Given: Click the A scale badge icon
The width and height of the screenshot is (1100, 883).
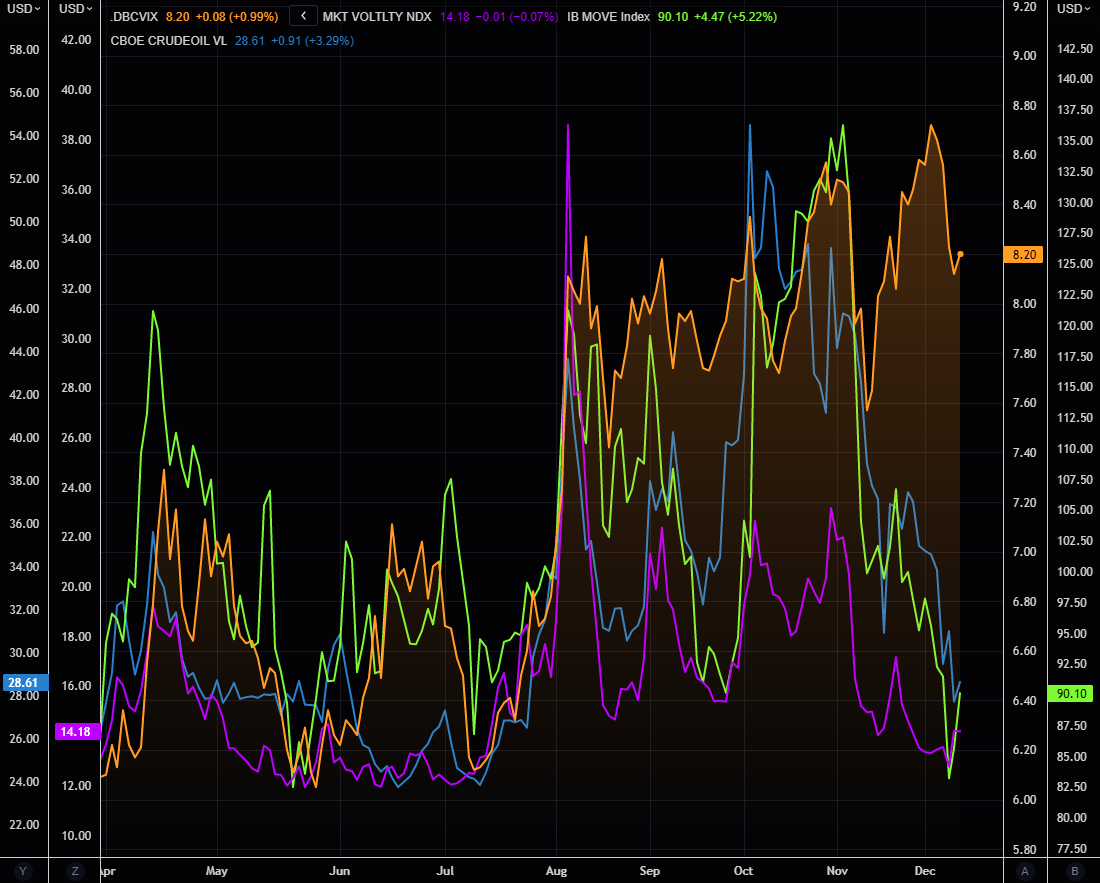Looking at the screenshot, I should point(1023,871).
